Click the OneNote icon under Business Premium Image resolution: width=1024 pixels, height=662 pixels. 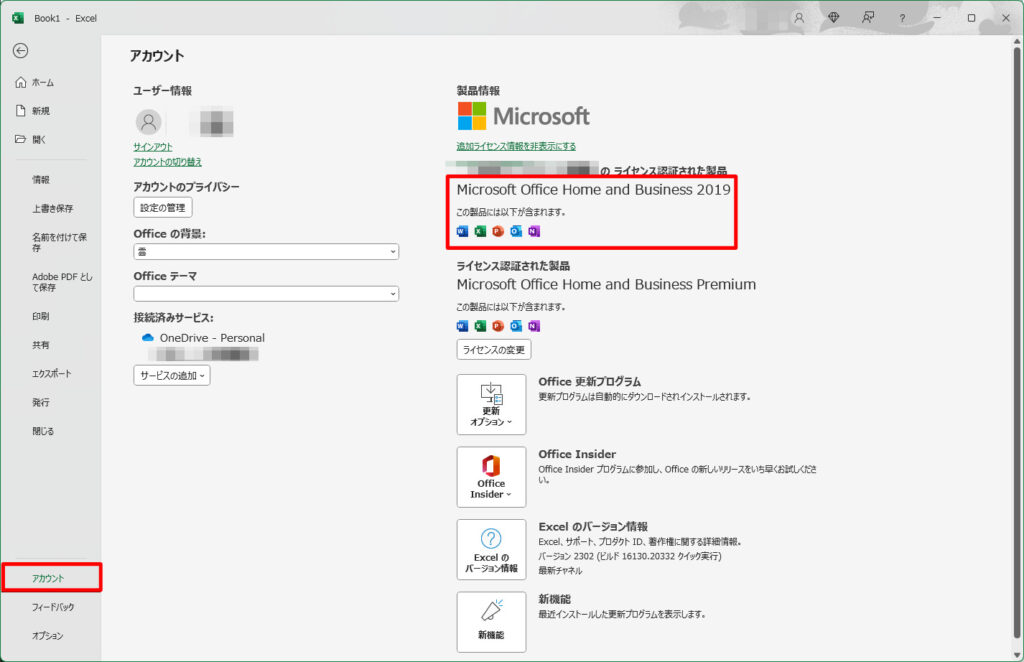(x=534, y=326)
